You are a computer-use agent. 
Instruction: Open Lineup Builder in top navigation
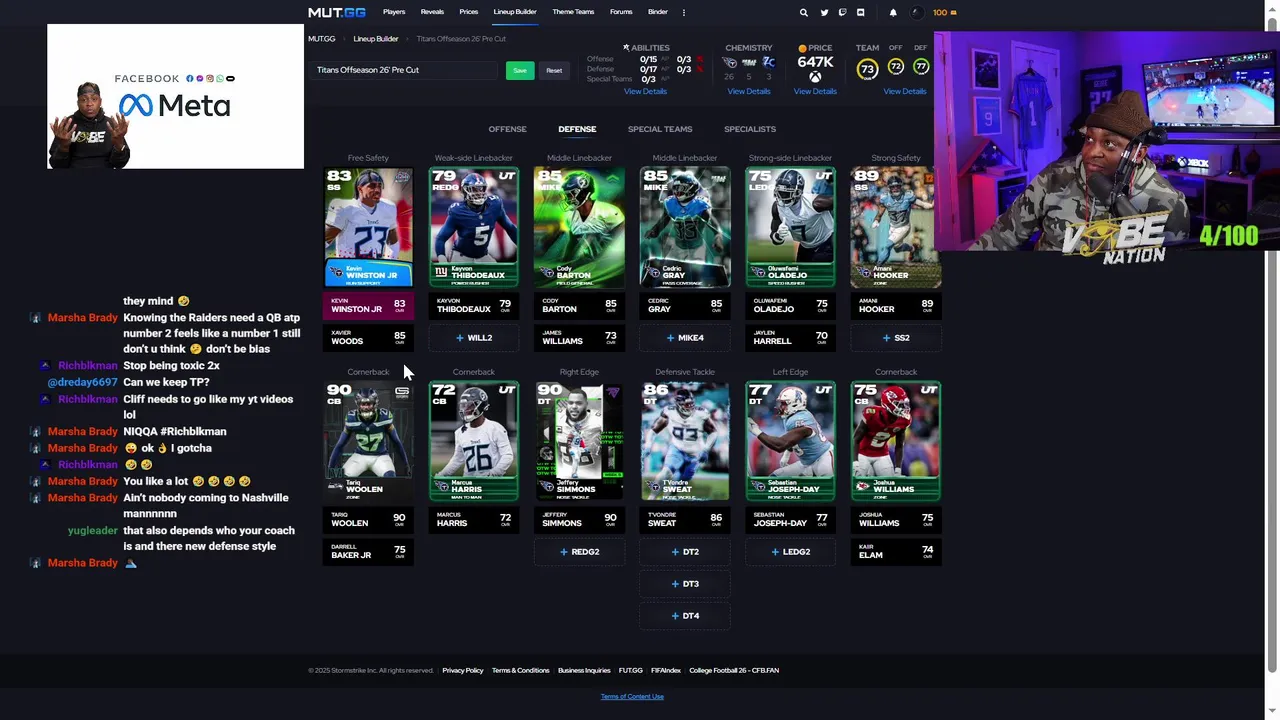tap(515, 12)
